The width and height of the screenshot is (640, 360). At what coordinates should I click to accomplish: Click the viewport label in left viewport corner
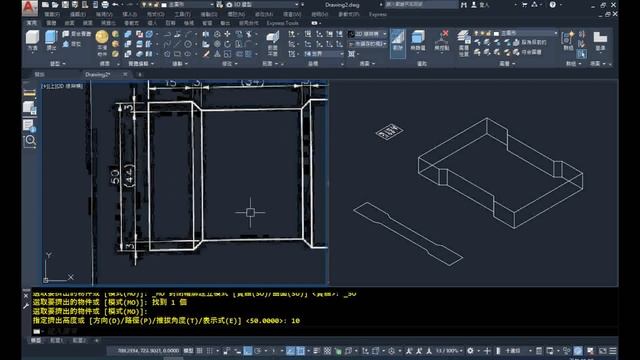tap(62, 86)
